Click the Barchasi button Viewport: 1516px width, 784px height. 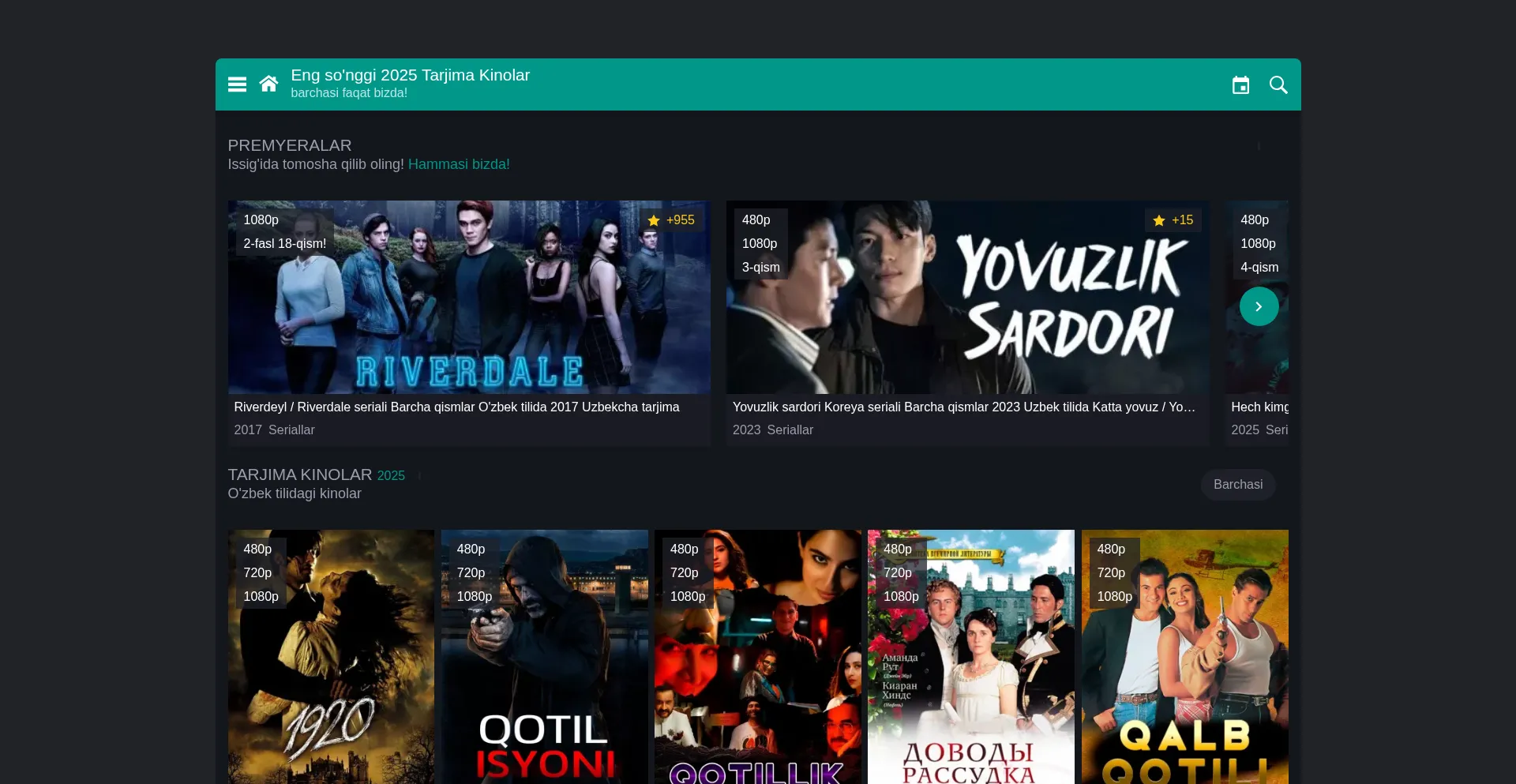(x=1238, y=485)
